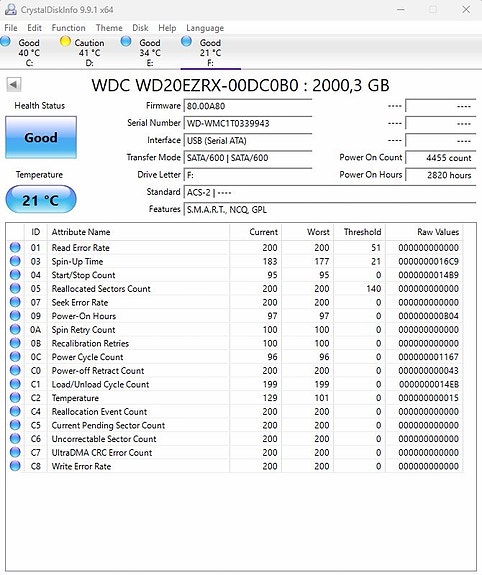Click raw value 000000001167 for Power Cycle Count
The width and height of the screenshot is (482, 575).
coord(428,357)
